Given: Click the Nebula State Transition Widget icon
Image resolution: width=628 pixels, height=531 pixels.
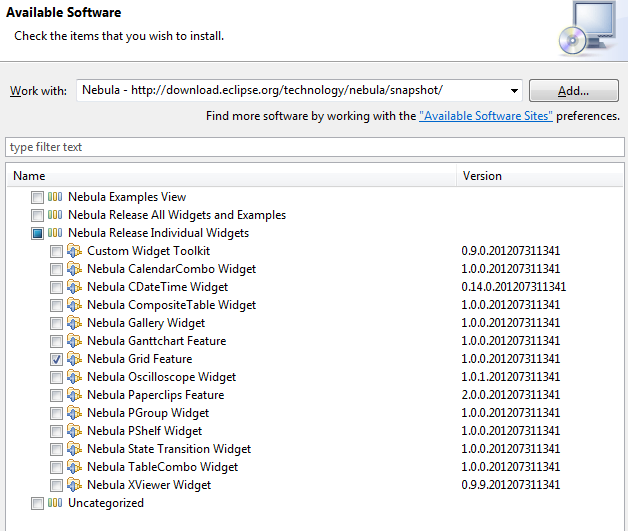Looking at the screenshot, I should (74, 449).
